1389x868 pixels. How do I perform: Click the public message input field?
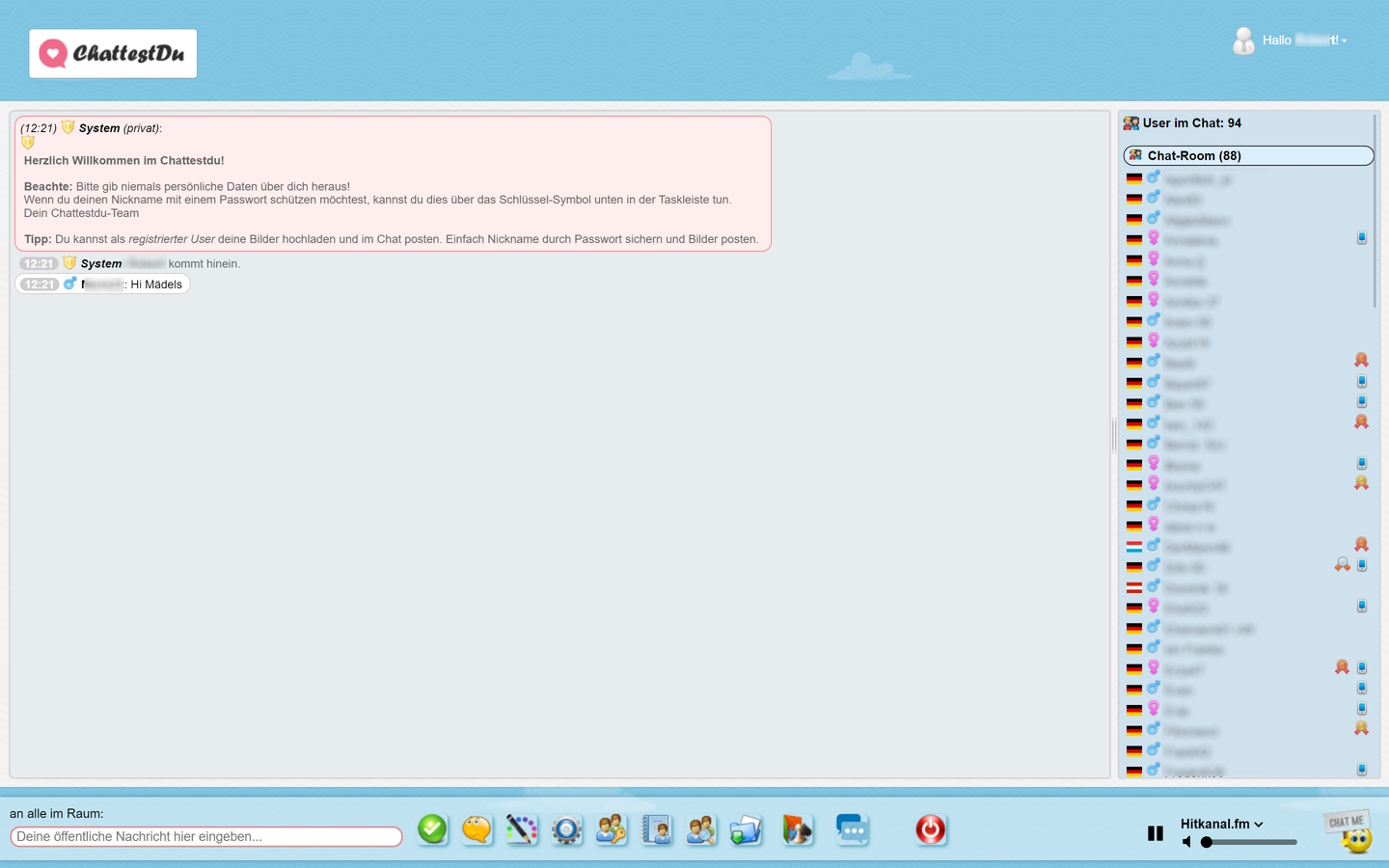(205, 836)
